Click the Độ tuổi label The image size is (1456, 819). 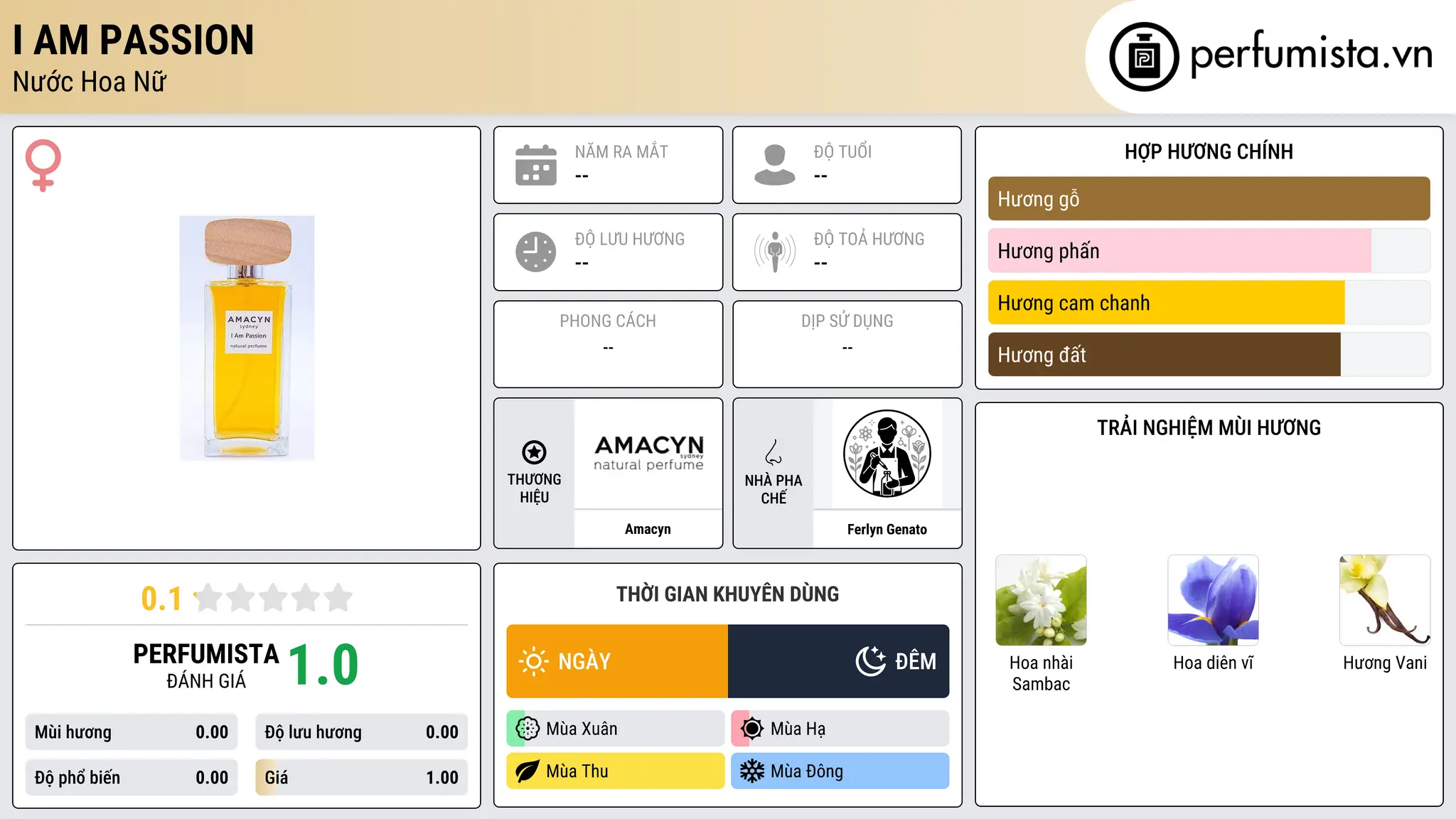[x=842, y=151]
